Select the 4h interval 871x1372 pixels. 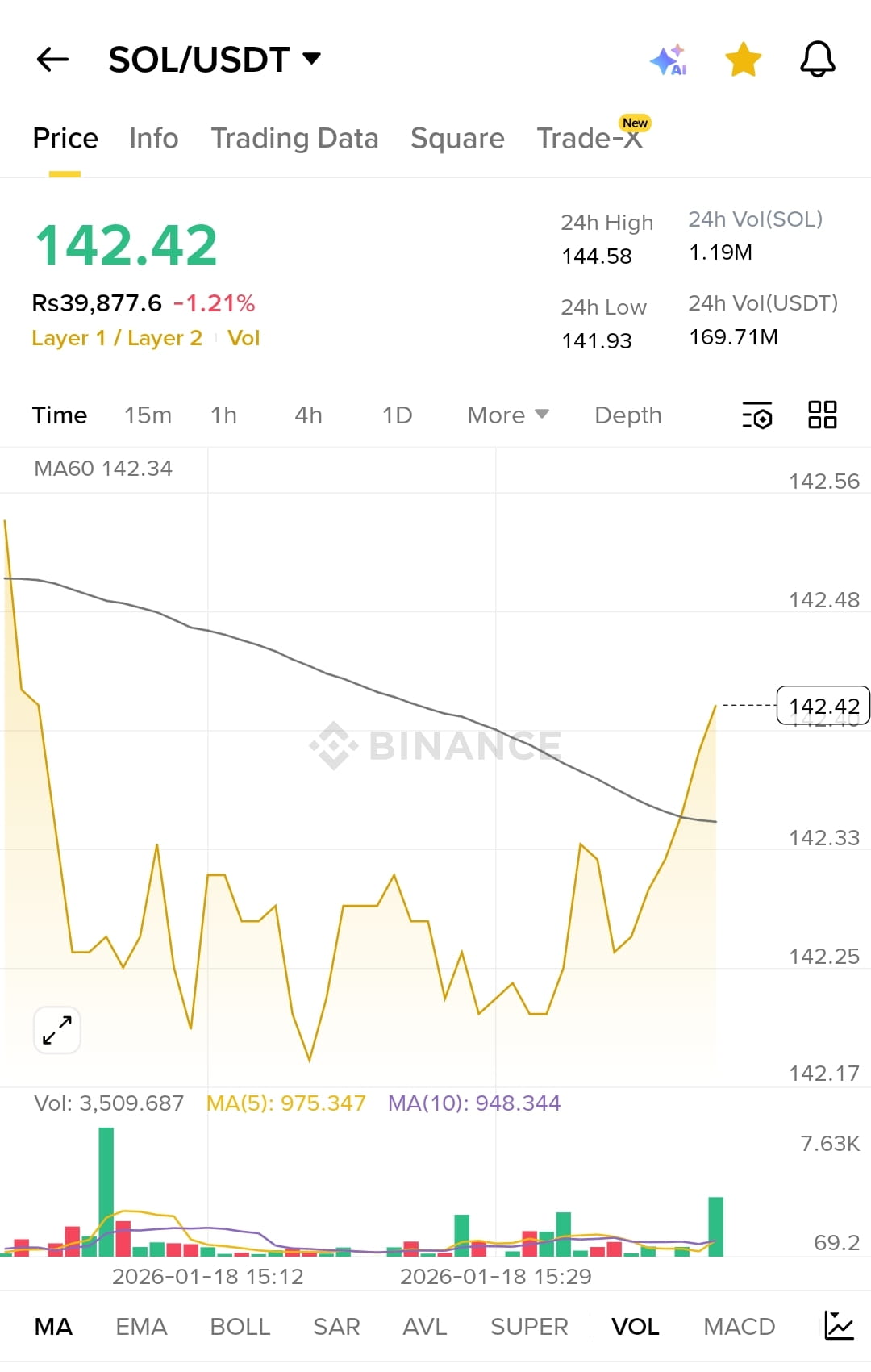pos(308,415)
